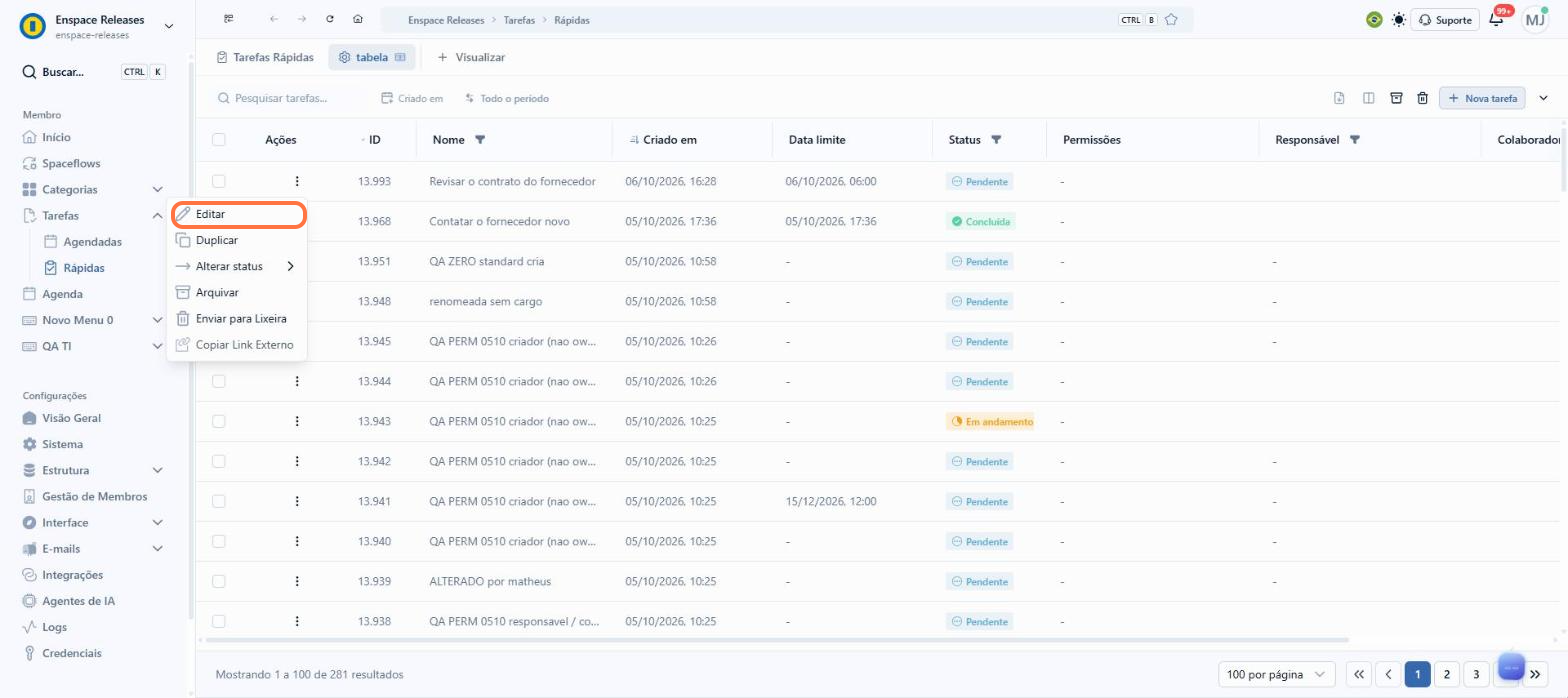The height and width of the screenshot is (698, 1568).
Task: Go back using the left arrow icon
Action: tap(274, 19)
